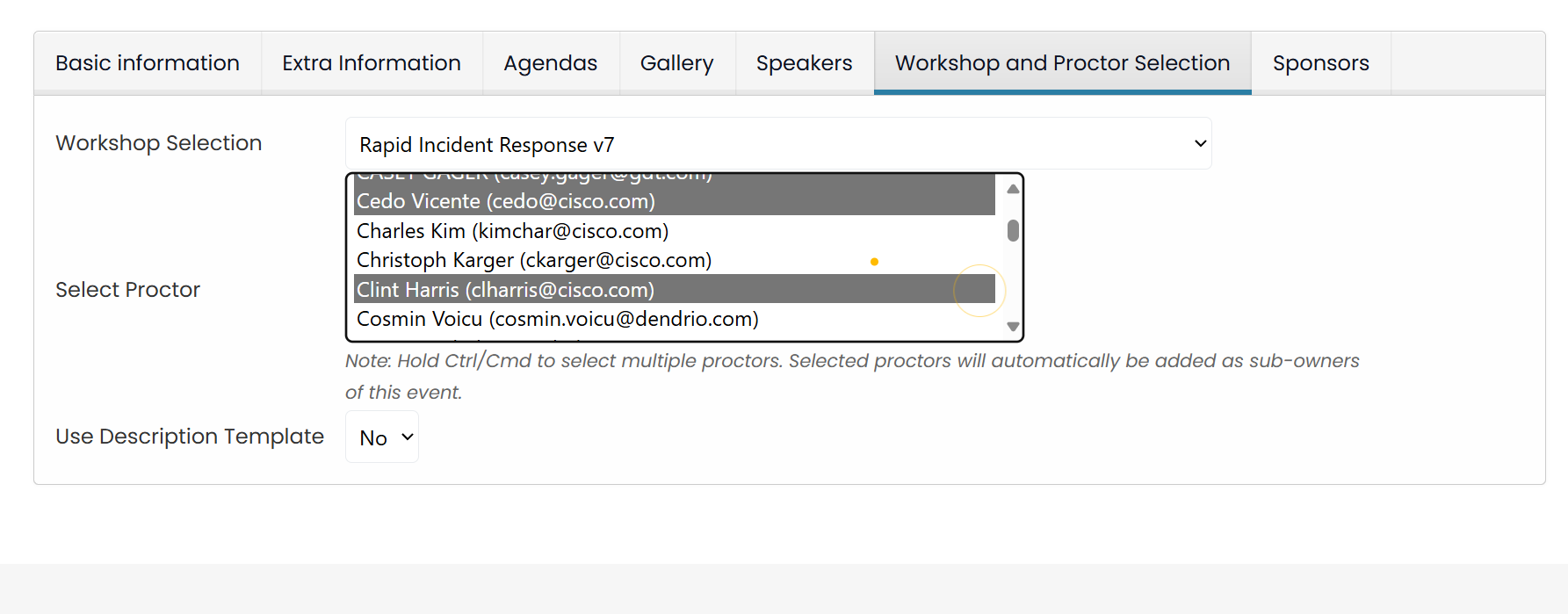The height and width of the screenshot is (614, 1568).
Task: Click the scrollbar track below the thumb
Action: [x=1013, y=281]
